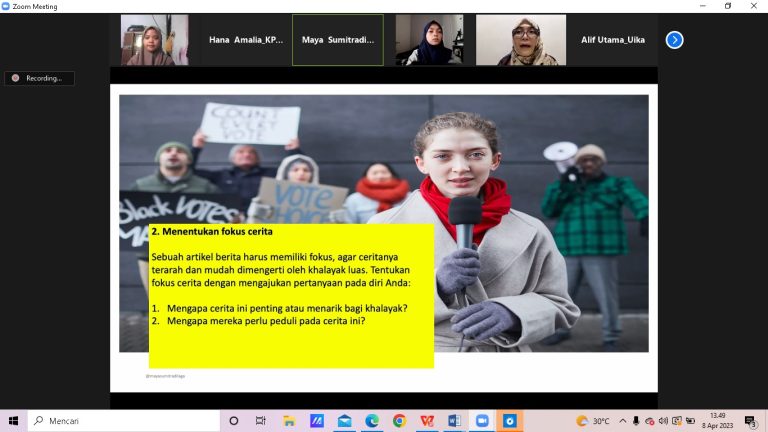
Task: Click the Recording indicator
Action: (39, 78)
